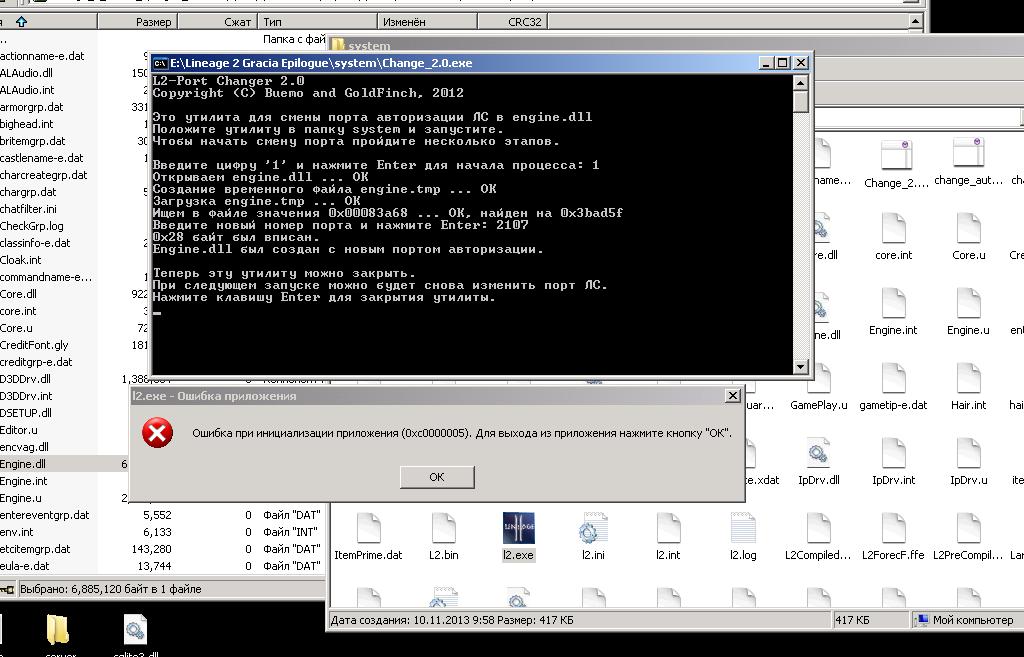This screenshot has width=1024, height=657.
Task: Select the Change_2.... program icon in system folder
Action: 896,155
